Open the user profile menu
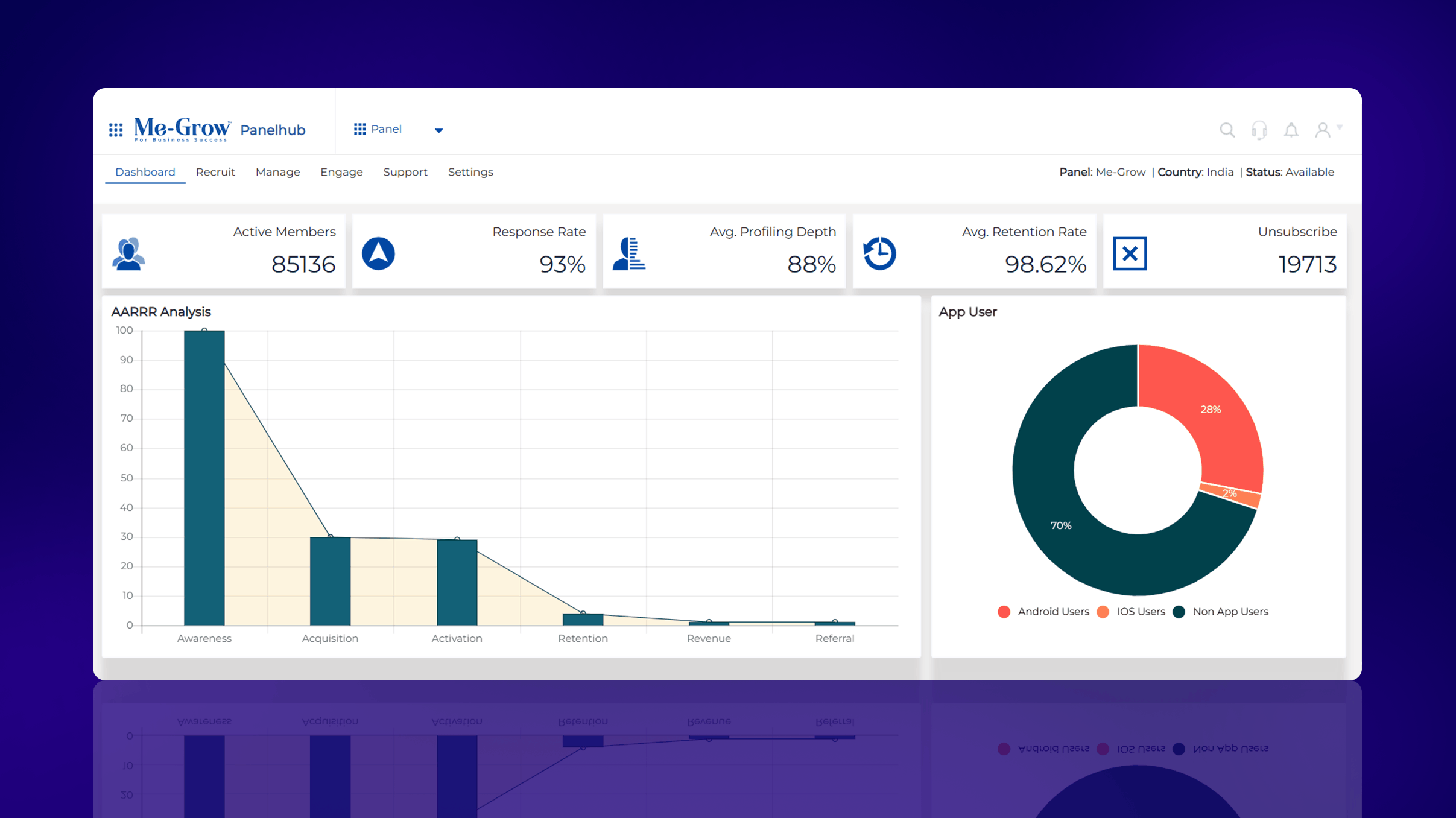Viewport: 1456px width, 818px height. 1328,130
